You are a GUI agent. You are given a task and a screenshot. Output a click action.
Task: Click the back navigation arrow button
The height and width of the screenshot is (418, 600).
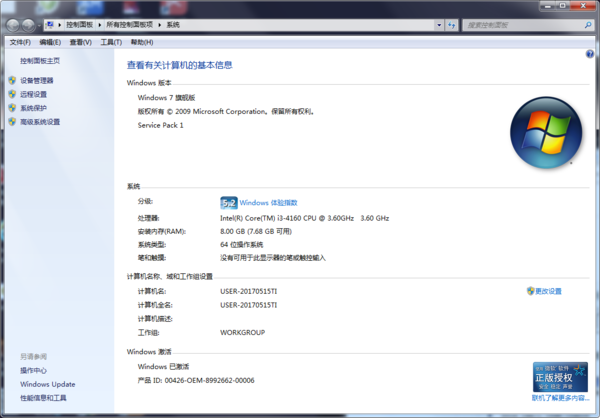tap(13, 22)
